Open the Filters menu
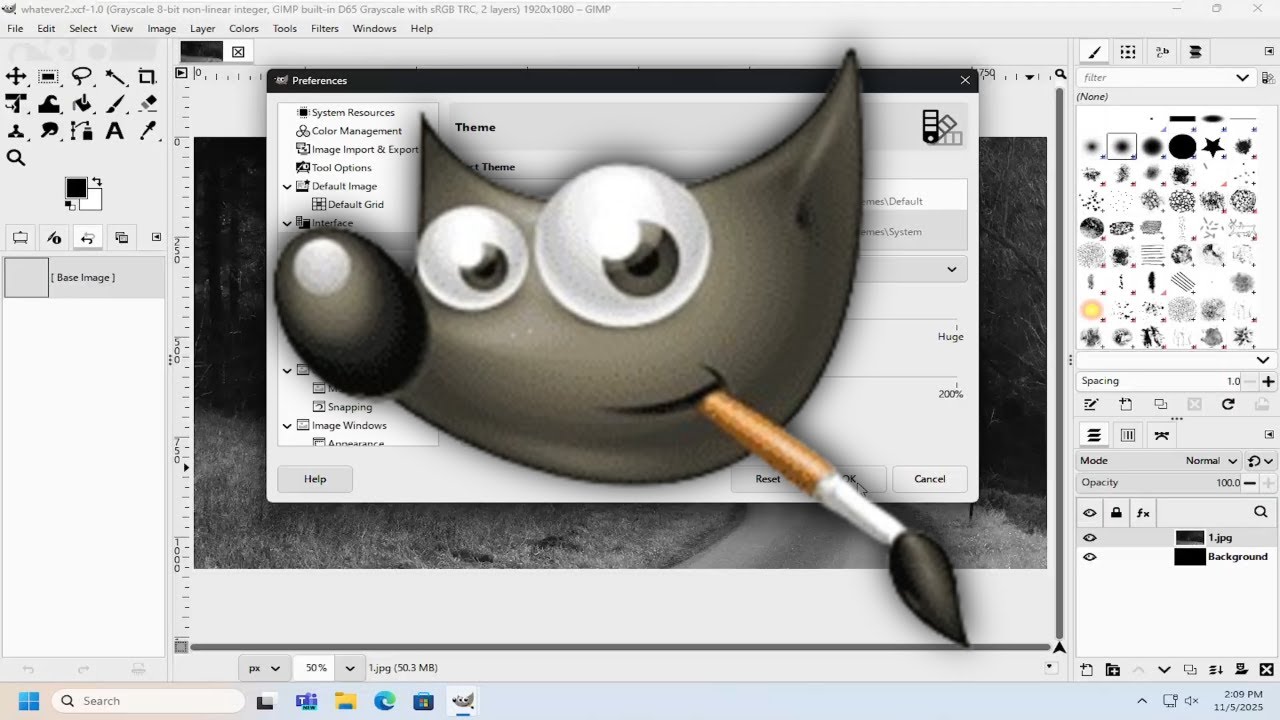The image size is (1280, 720). pyautogui.click(x=324, y=28)
